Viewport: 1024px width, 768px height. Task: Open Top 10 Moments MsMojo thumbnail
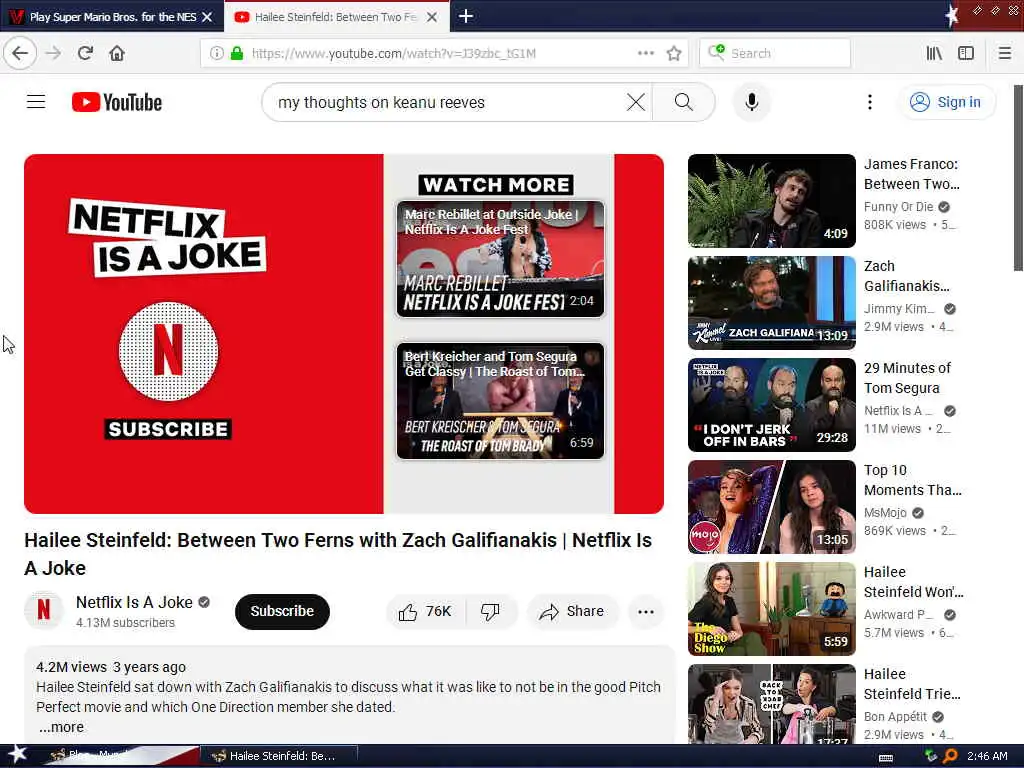tap(771, 507)
